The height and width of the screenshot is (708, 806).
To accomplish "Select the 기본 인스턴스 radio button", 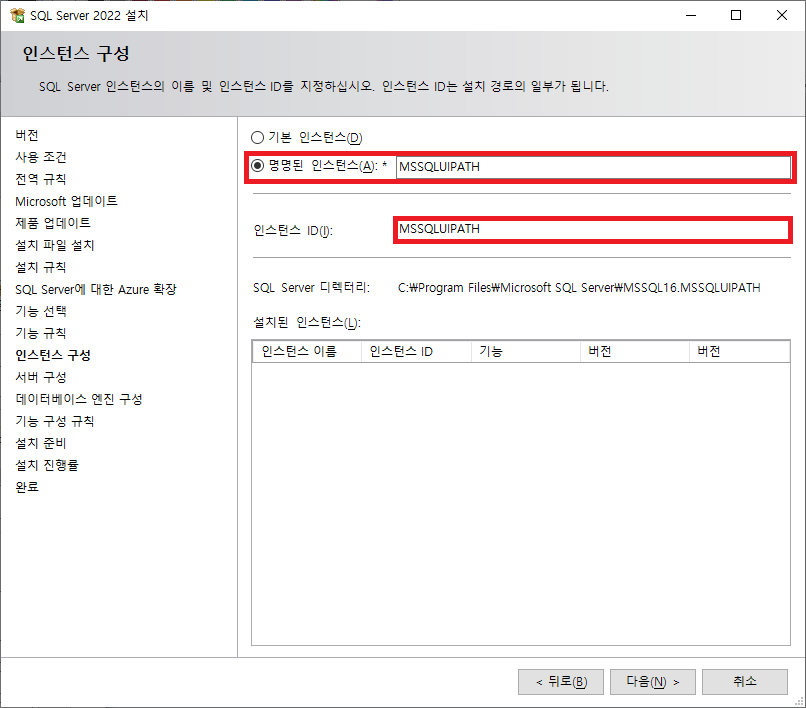I will click(x=257, y=137).
